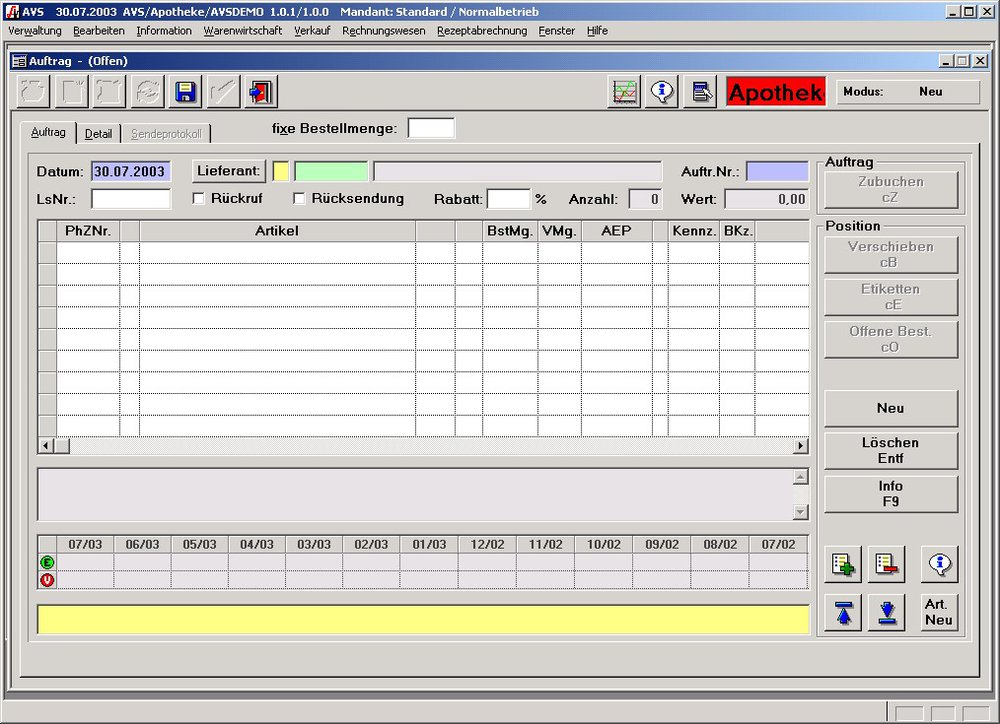
Task: Click the Rabatt percentage input field
Action: 508,199
